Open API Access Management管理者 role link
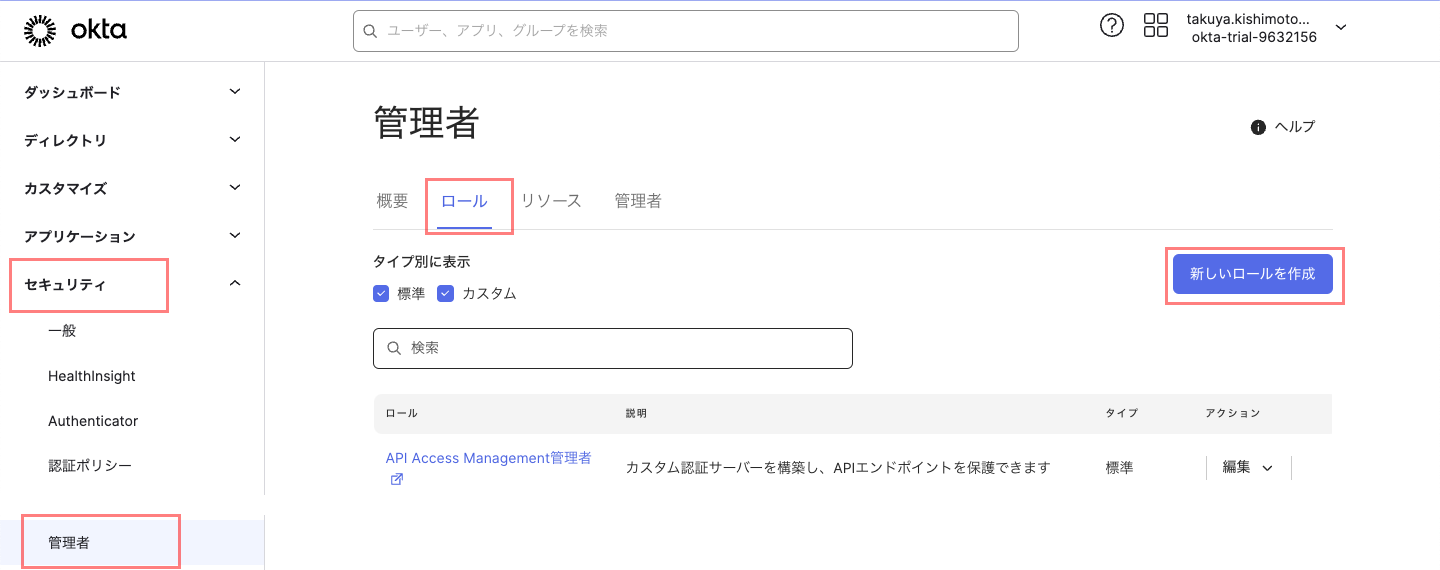 pyautogui.click(x=488, y=458)
